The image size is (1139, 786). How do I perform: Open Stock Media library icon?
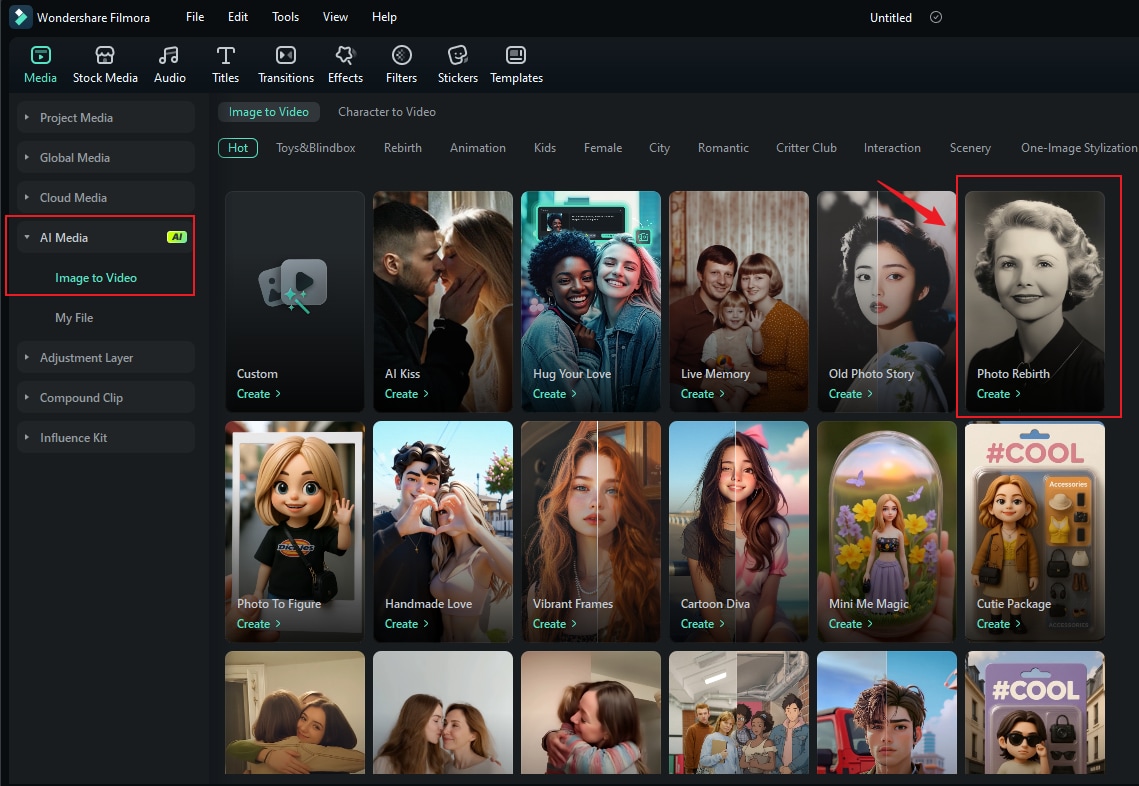click(x=105, y=55)
